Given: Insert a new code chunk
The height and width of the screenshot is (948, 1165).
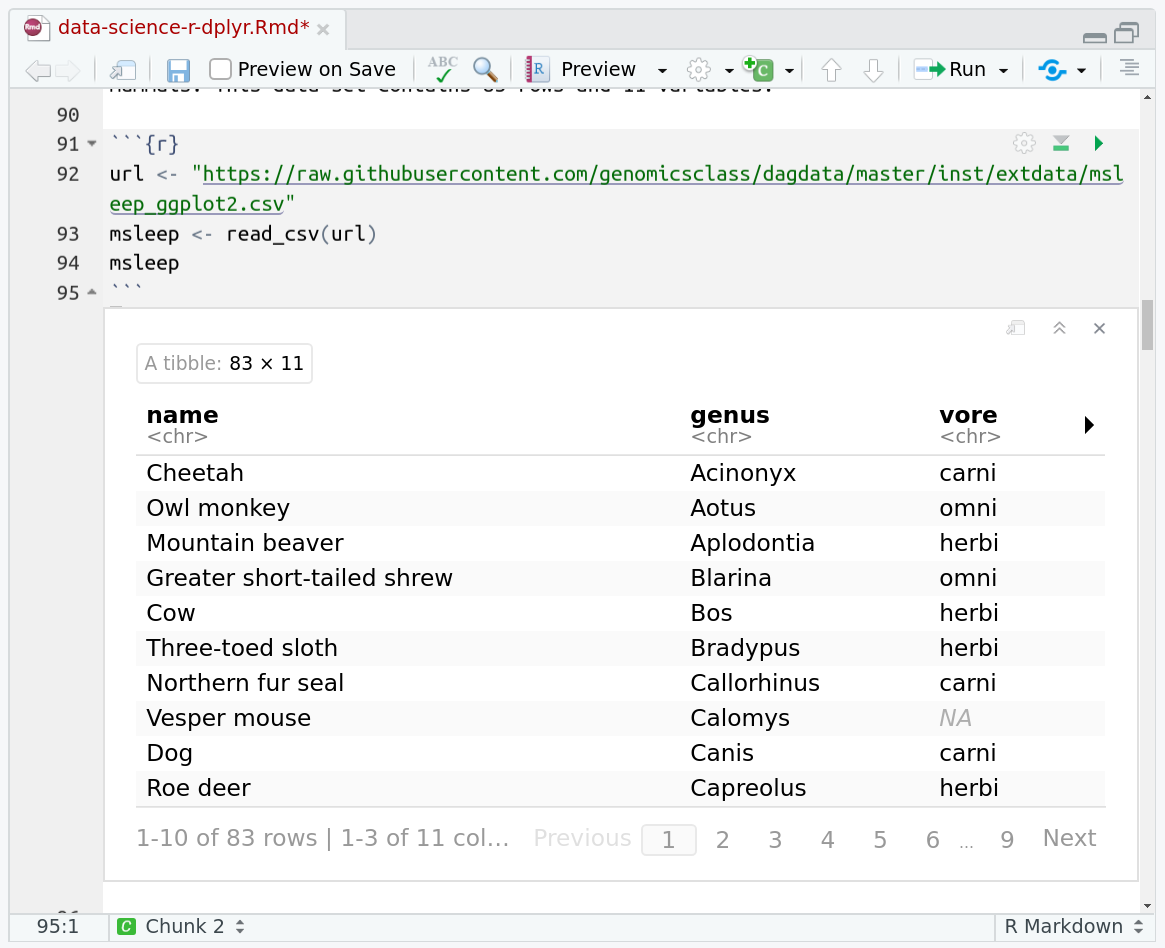Looking at the screenshot, I should tap(759, 70).
